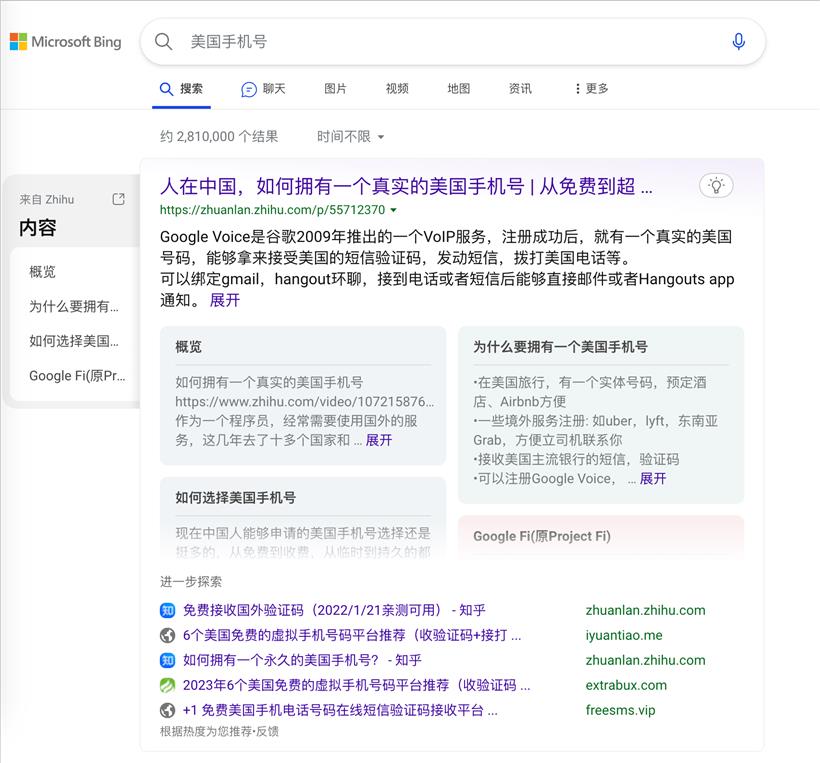
Task: Click the magnifier icon in the search box
Action: (x=164, y=42)
